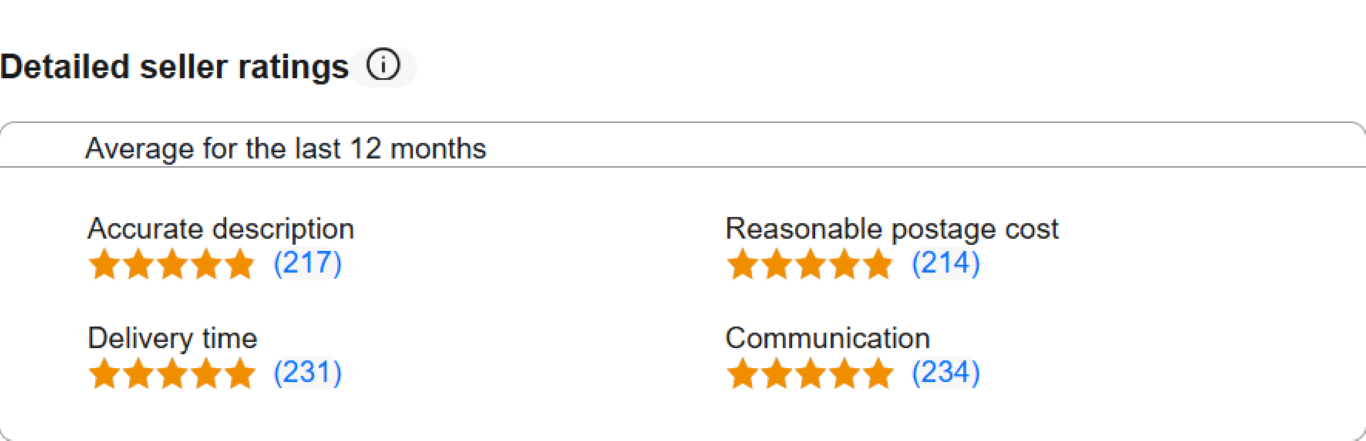Screen dimensions: 1366x441
Task: Click the Communication label
Action: [827, 338]
